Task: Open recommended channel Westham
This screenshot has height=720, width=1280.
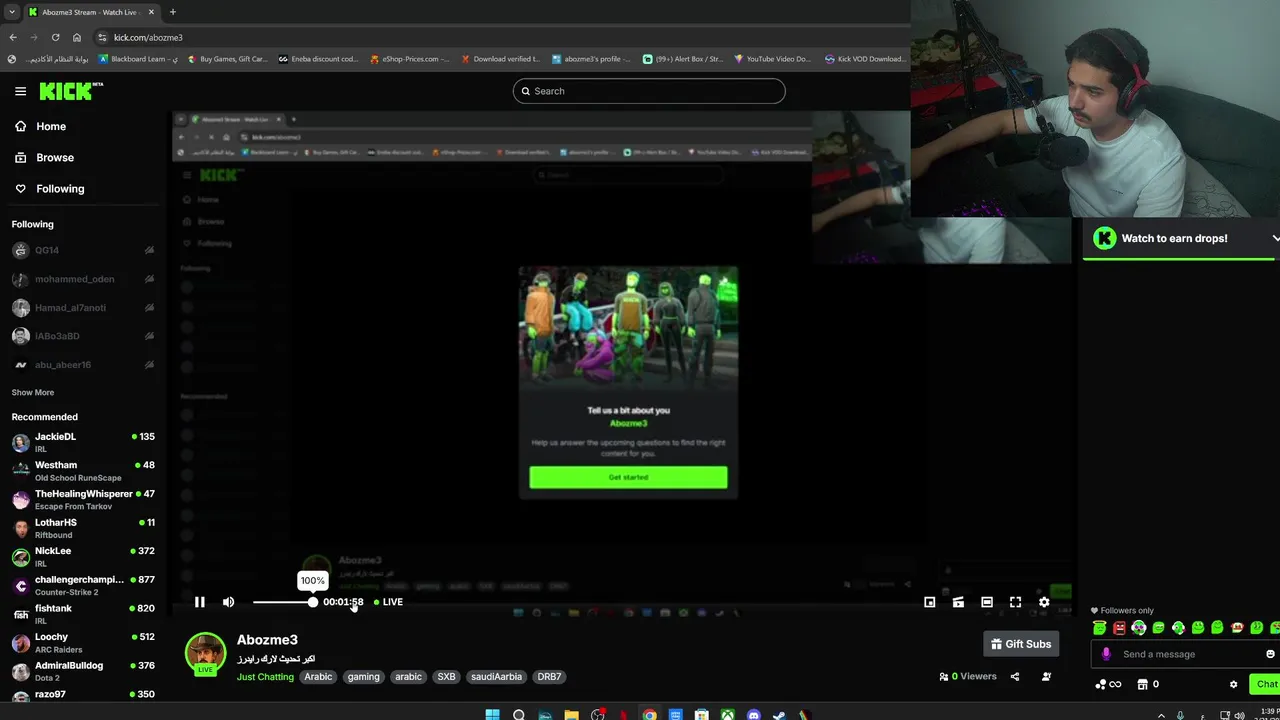Action: click(82, 470)
